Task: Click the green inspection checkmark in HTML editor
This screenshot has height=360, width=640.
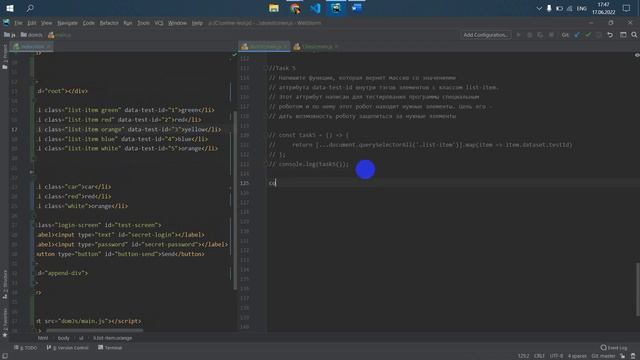Action: [x=234, y=54]
